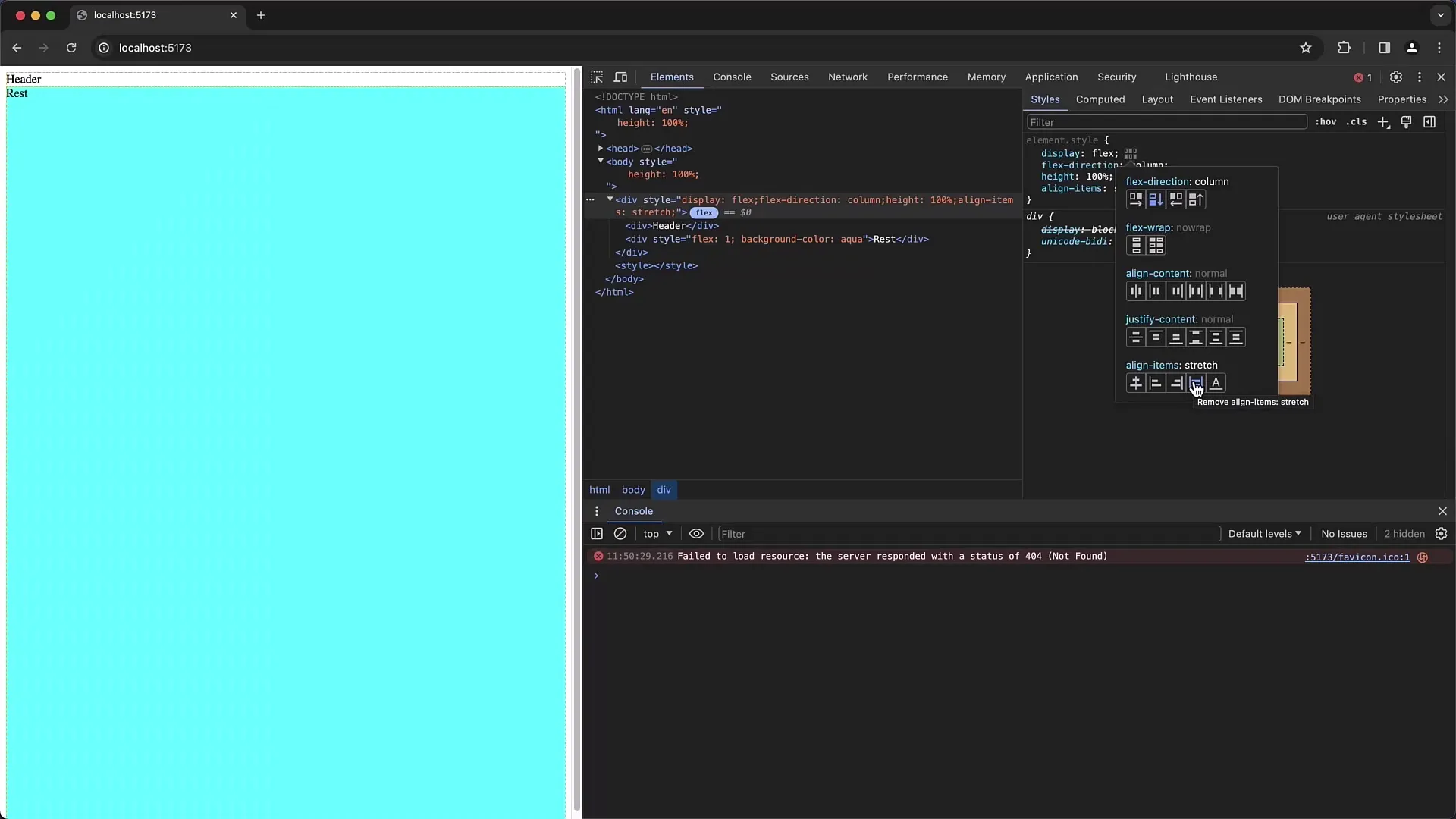
Task: Open flexbox editor icon next to display flex
Action: pyautogui.click(x=1131, y=154)
